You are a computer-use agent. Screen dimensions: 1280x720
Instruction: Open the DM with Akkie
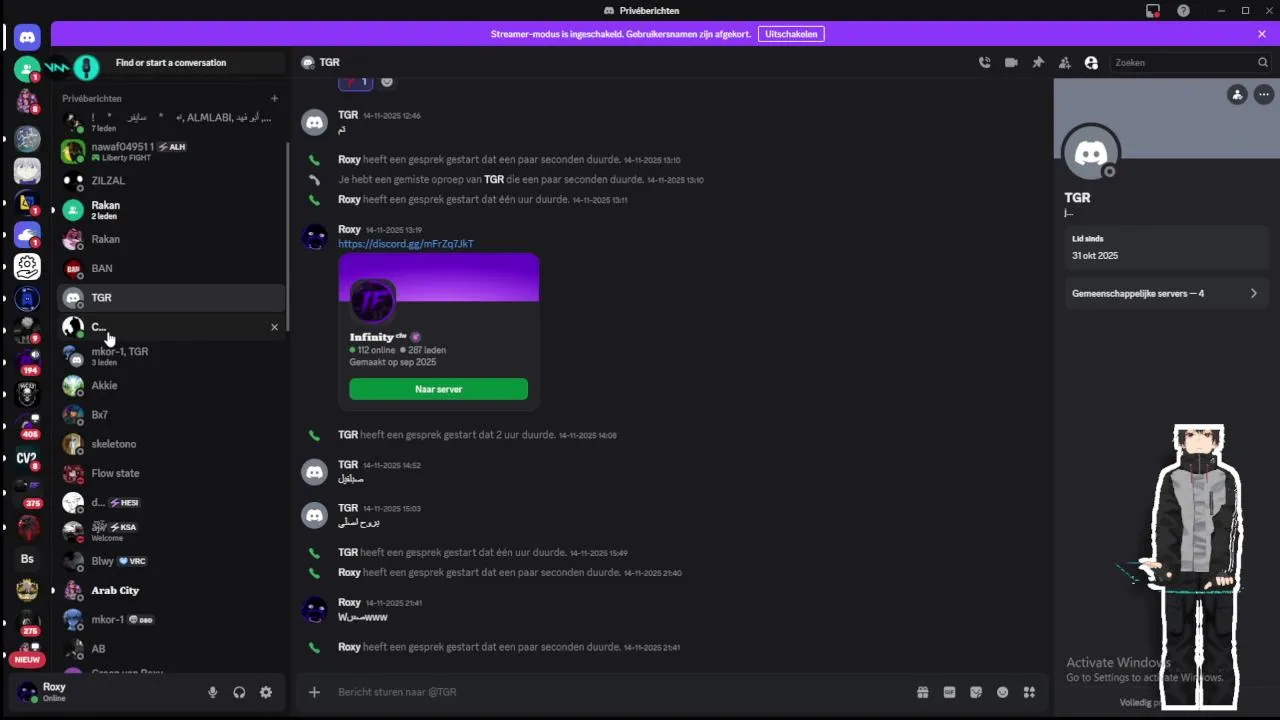tap(172, 385)
